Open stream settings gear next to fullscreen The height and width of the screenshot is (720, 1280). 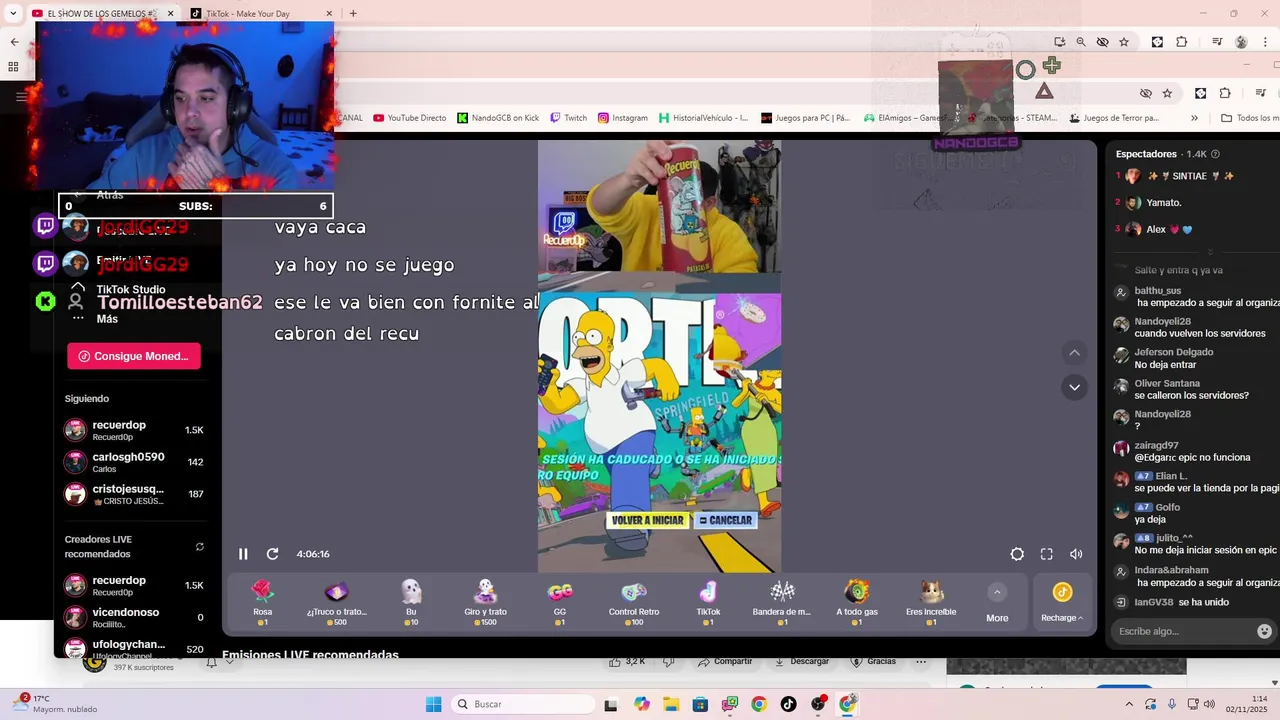tap(1017, 554)
